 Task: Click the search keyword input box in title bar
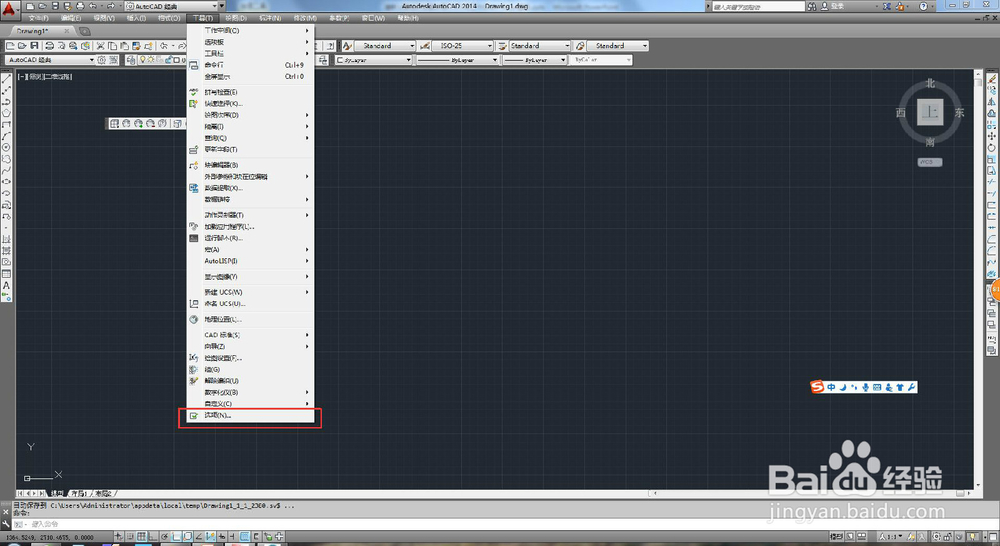pos(758,6)
